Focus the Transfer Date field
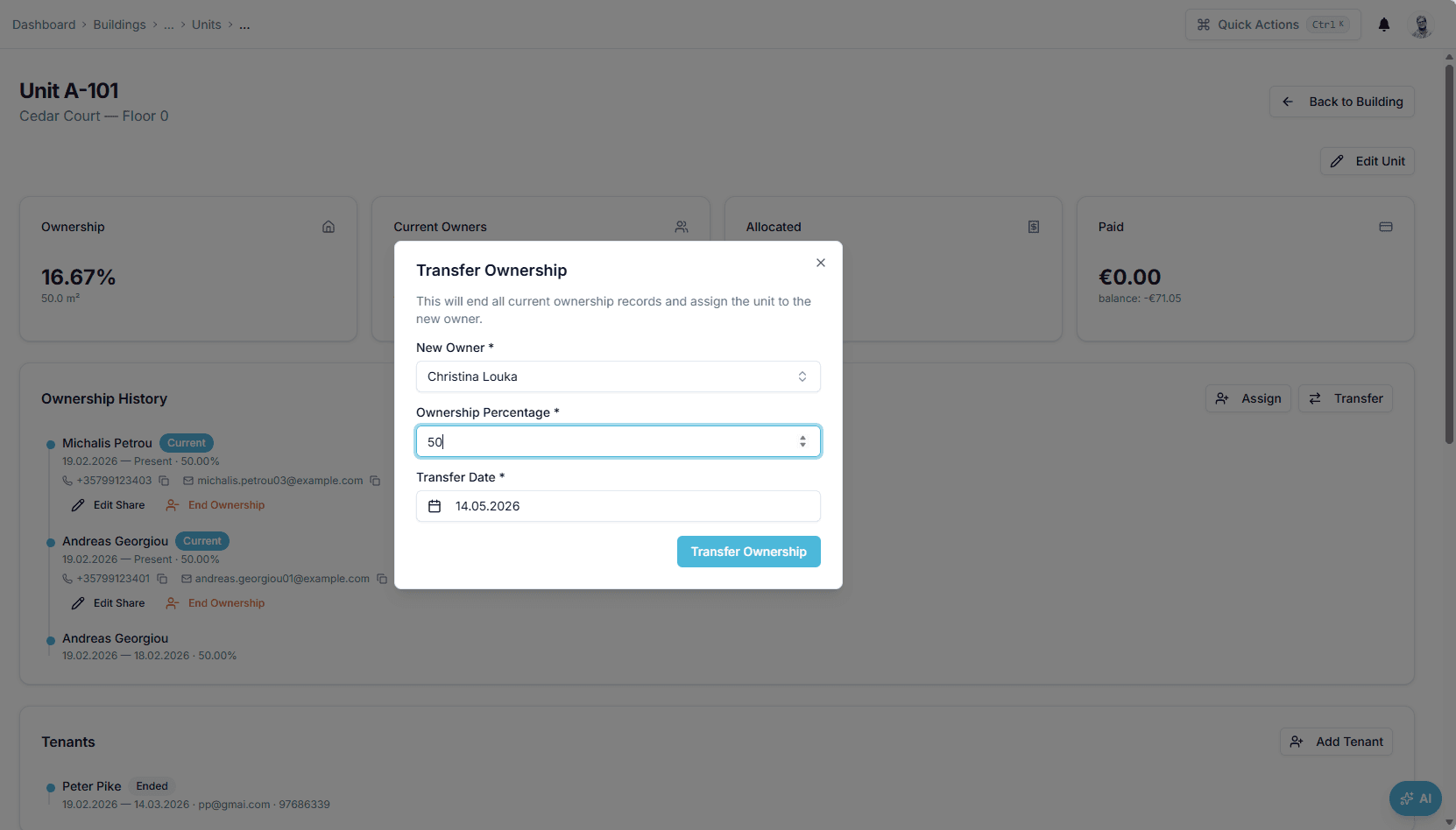 618,506
